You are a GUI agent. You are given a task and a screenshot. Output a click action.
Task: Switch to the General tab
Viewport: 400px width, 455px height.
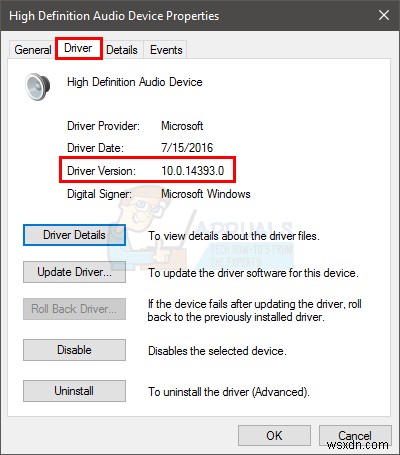point(32,50)
